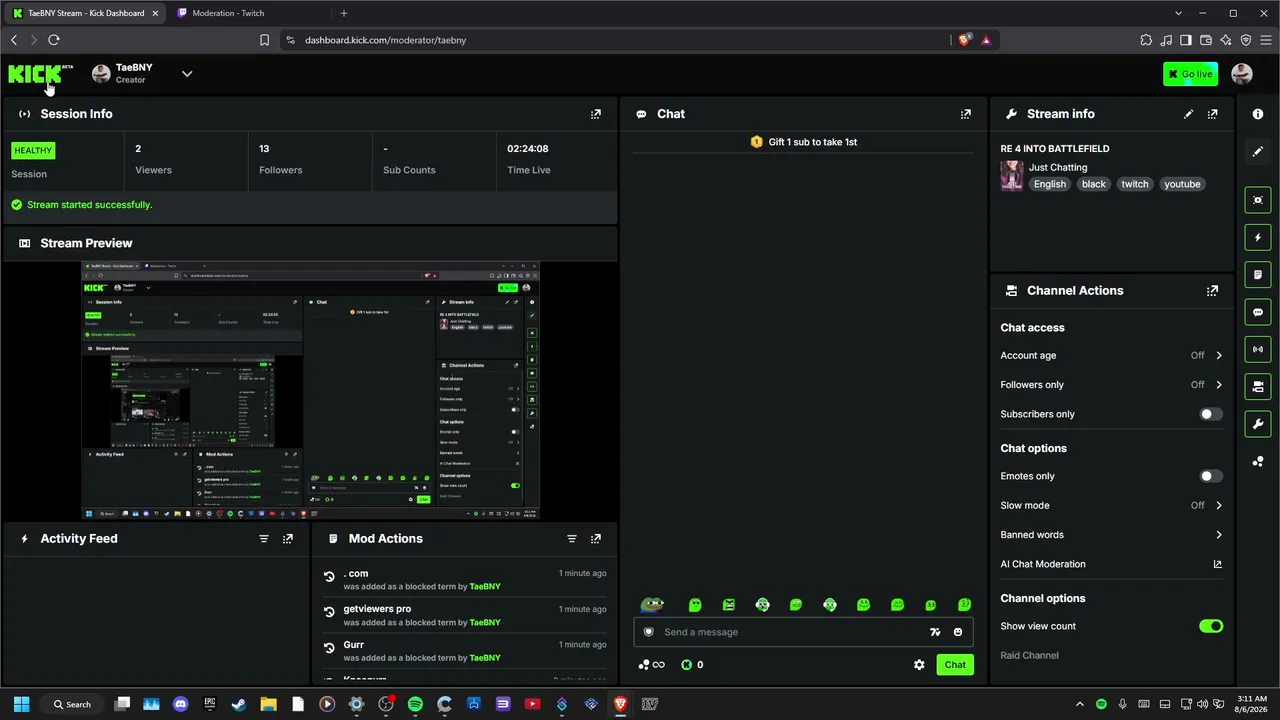Screen dimensions: 1280x720
Task: Open the Activity Feed filter
Action: tap(264, 539)
